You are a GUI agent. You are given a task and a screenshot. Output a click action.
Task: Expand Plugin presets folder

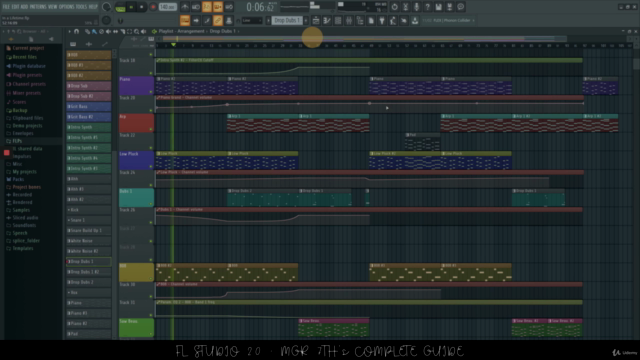pos(27,75)
